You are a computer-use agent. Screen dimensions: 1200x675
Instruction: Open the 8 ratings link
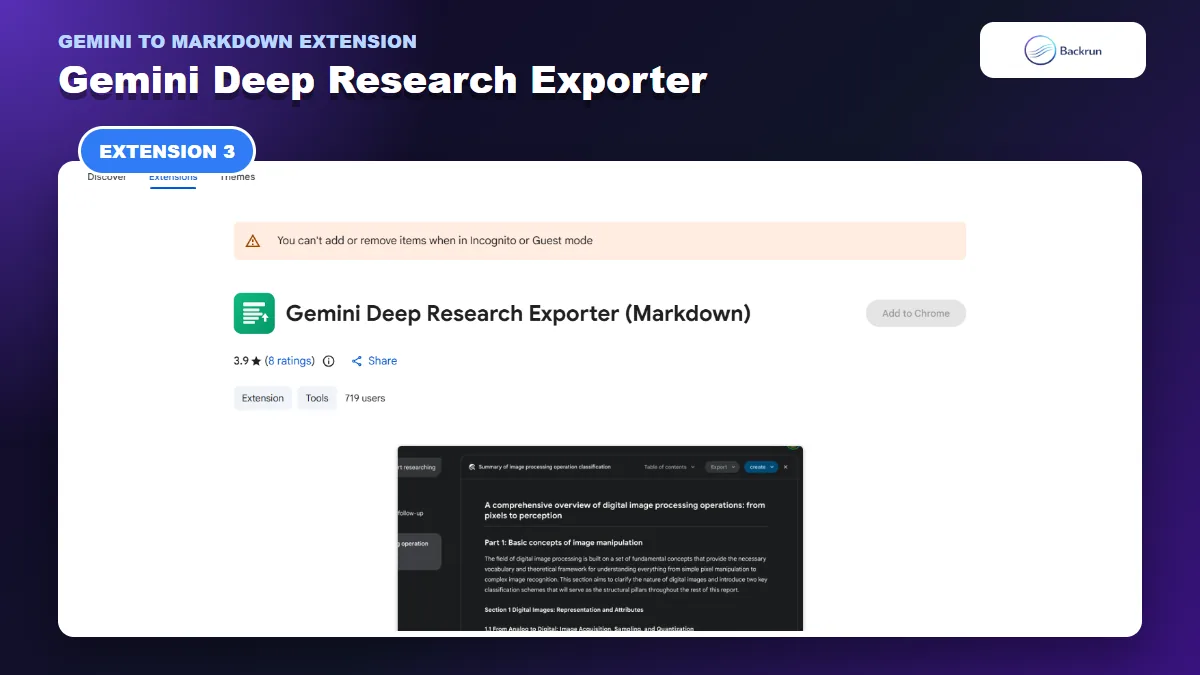click(x=290, y=361)
